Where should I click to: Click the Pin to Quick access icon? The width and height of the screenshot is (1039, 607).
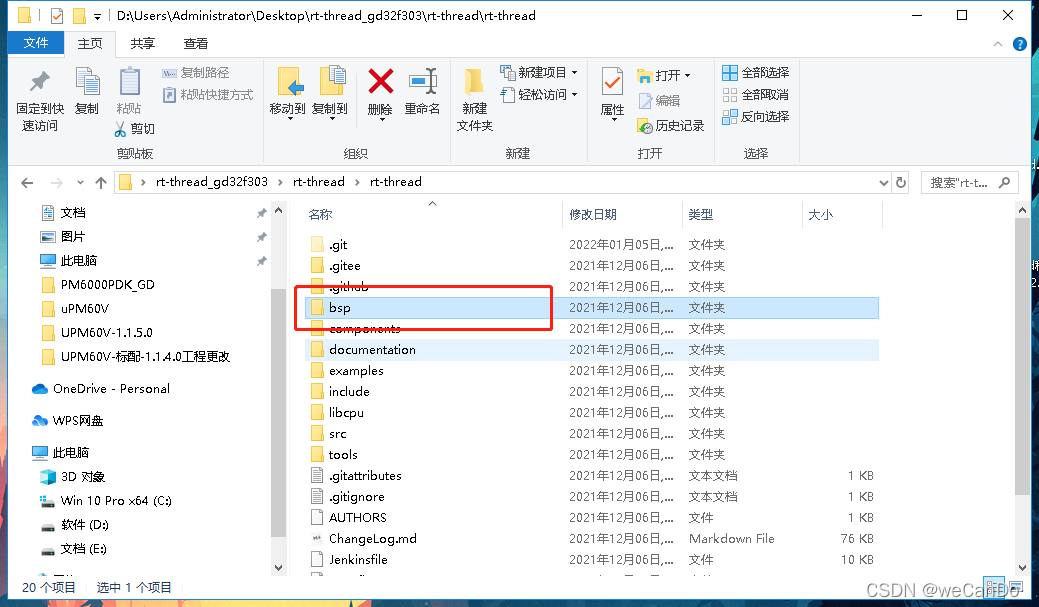point(40,82)
